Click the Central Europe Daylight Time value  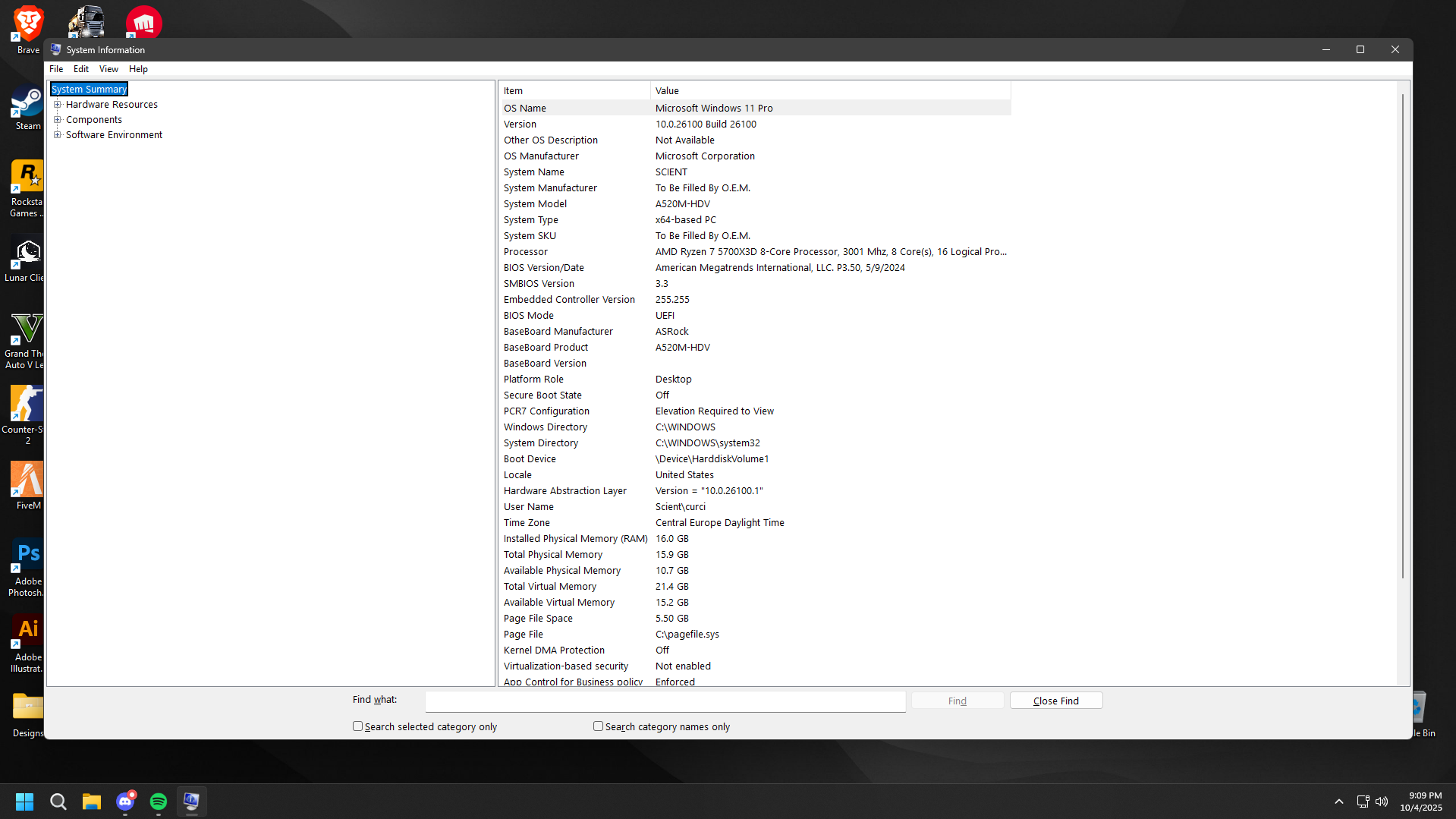coord(720,523)
